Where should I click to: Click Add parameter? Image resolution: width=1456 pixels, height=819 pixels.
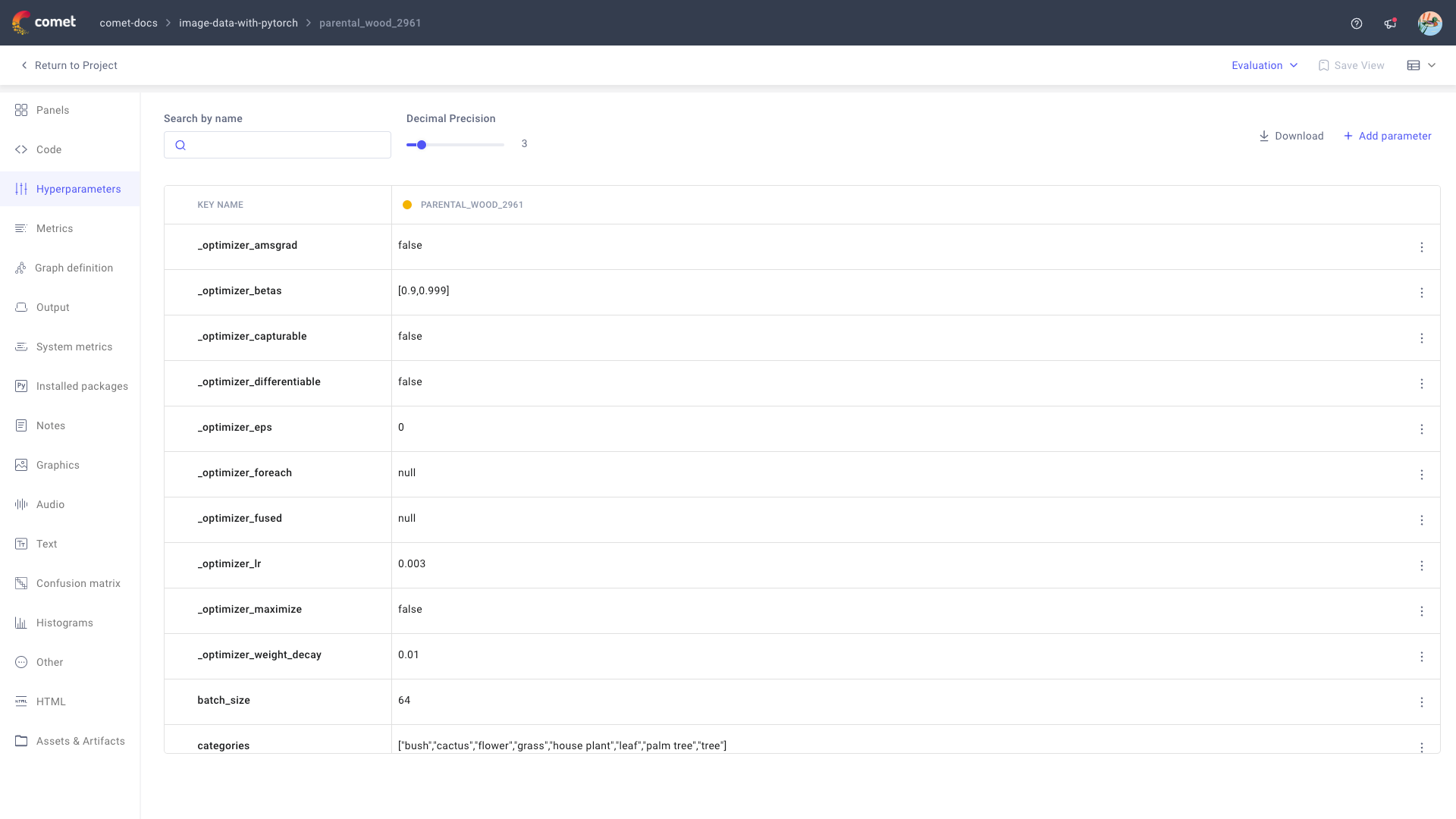pyautogui.click(x=1388, y=136)
